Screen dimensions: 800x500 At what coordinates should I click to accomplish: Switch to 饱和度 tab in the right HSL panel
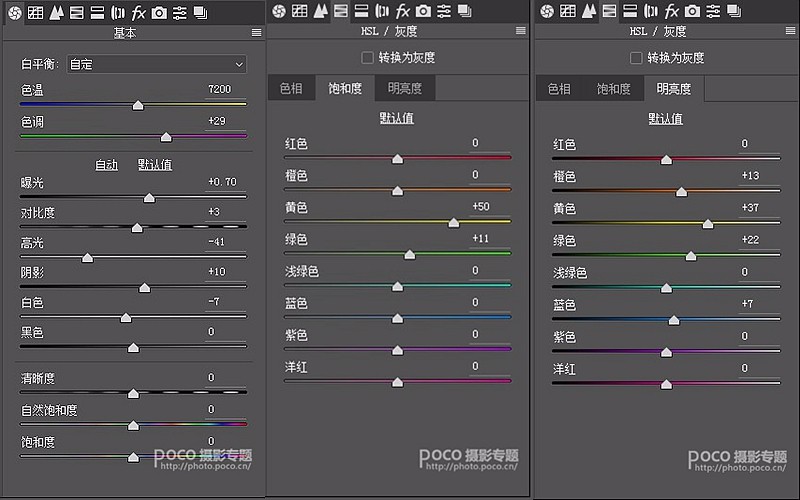tap(613, 89)
